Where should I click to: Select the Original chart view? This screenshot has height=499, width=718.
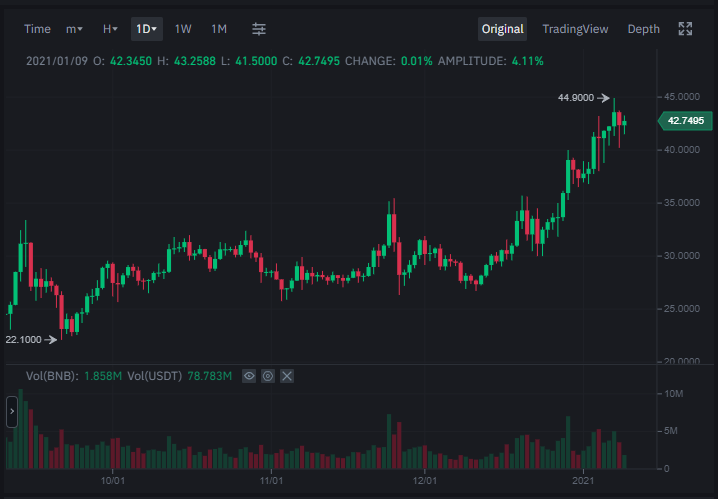coord(502,29)
